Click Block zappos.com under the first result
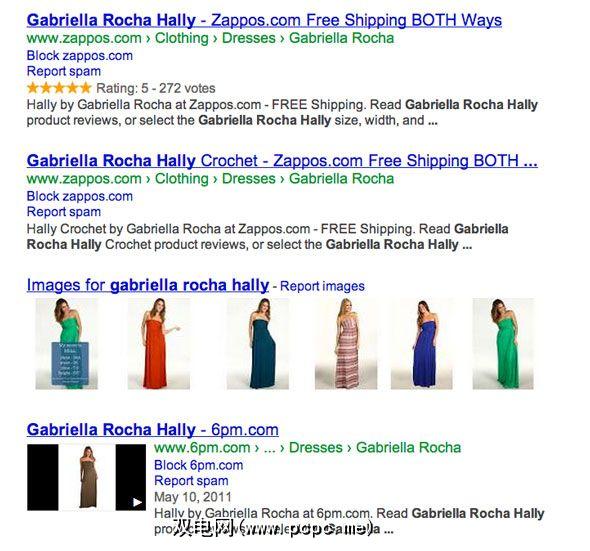The image size is (590, 551). click(80, 56)
